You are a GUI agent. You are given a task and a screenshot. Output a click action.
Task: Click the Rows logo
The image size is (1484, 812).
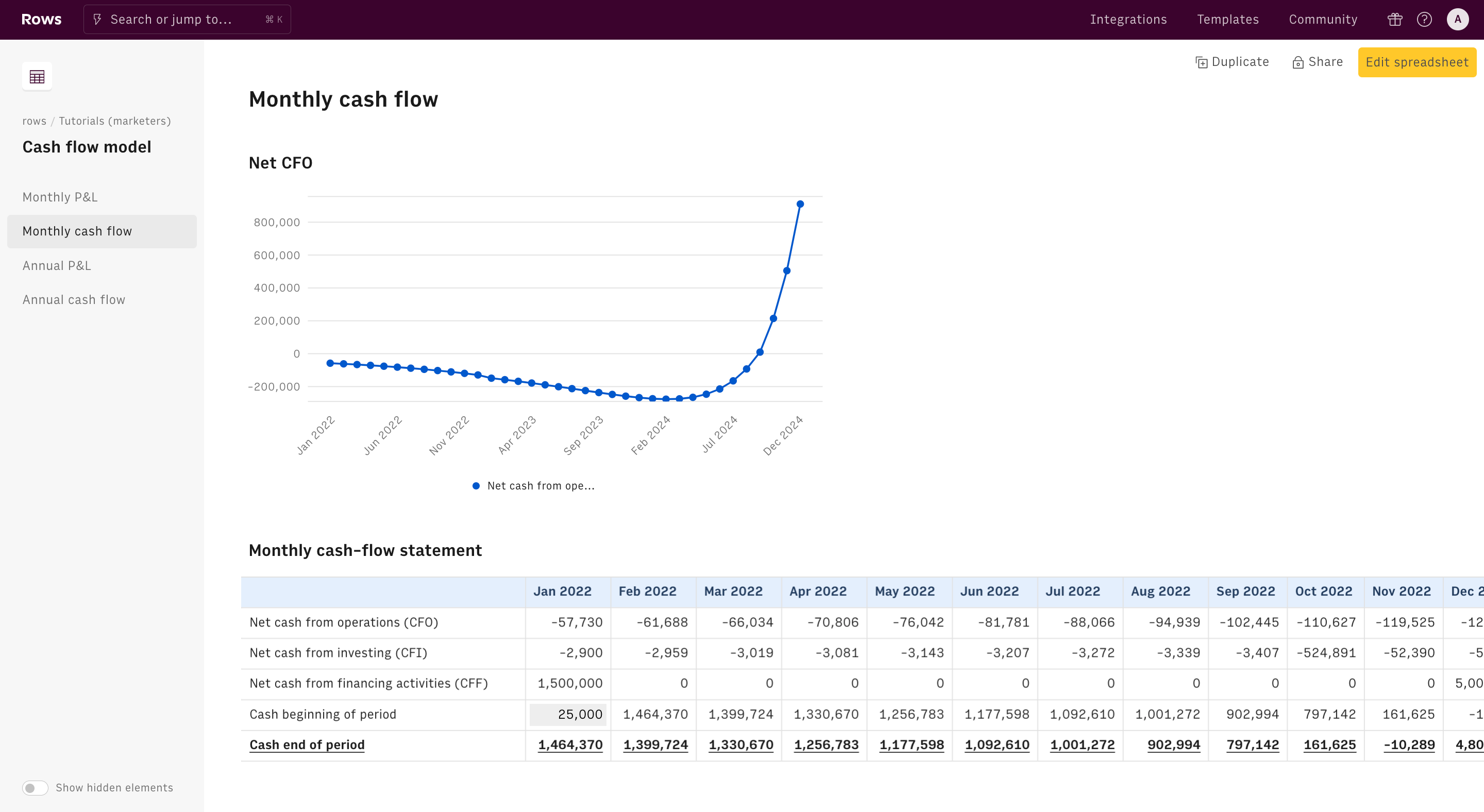point(41,20)
